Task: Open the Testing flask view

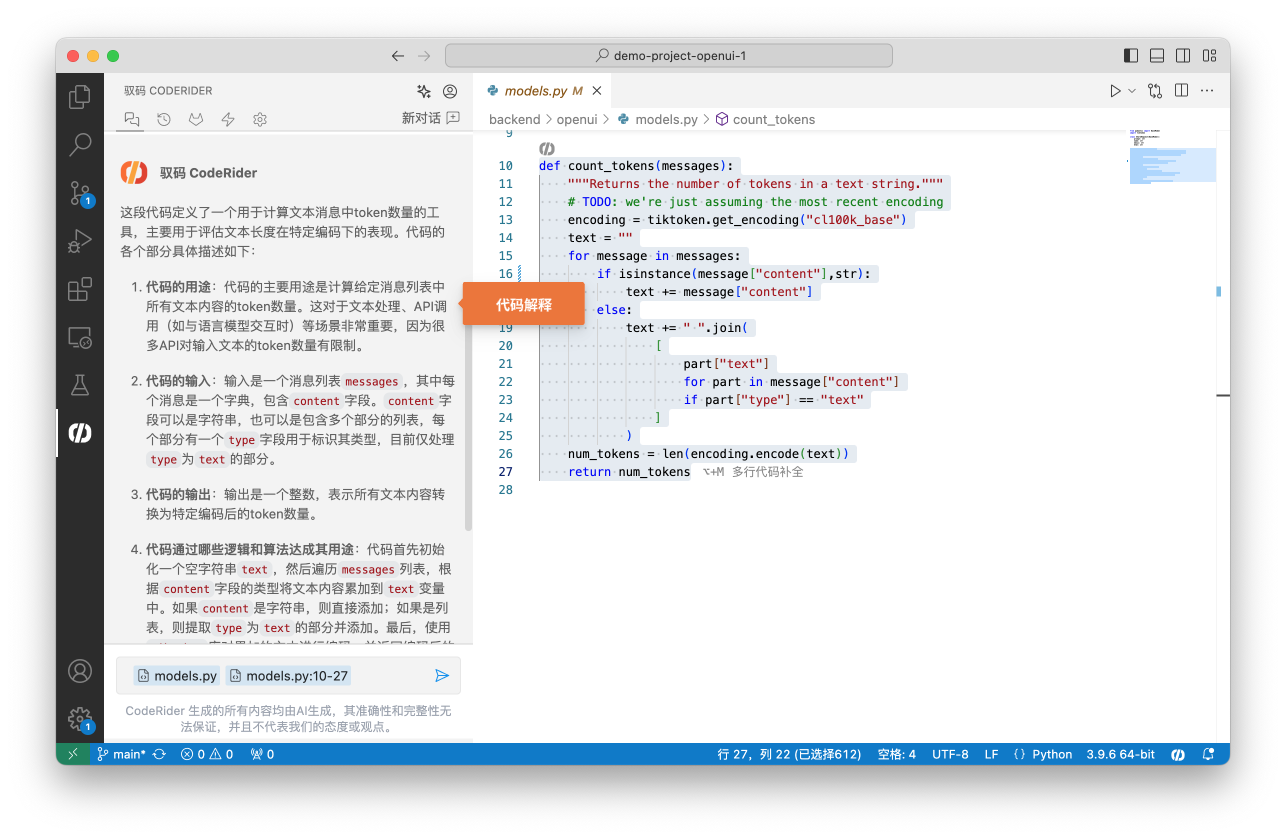Action: pyautogui.click(x=80, y=385)
